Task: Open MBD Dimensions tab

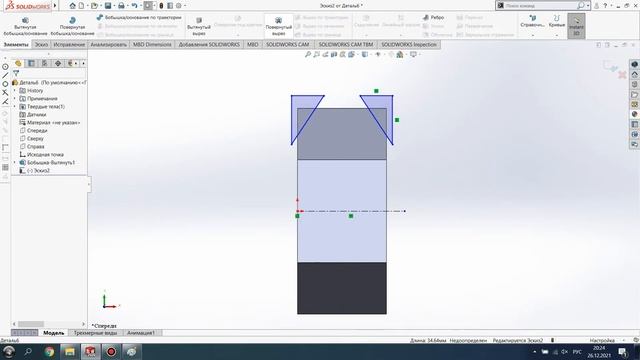Action: coord(152,44)
